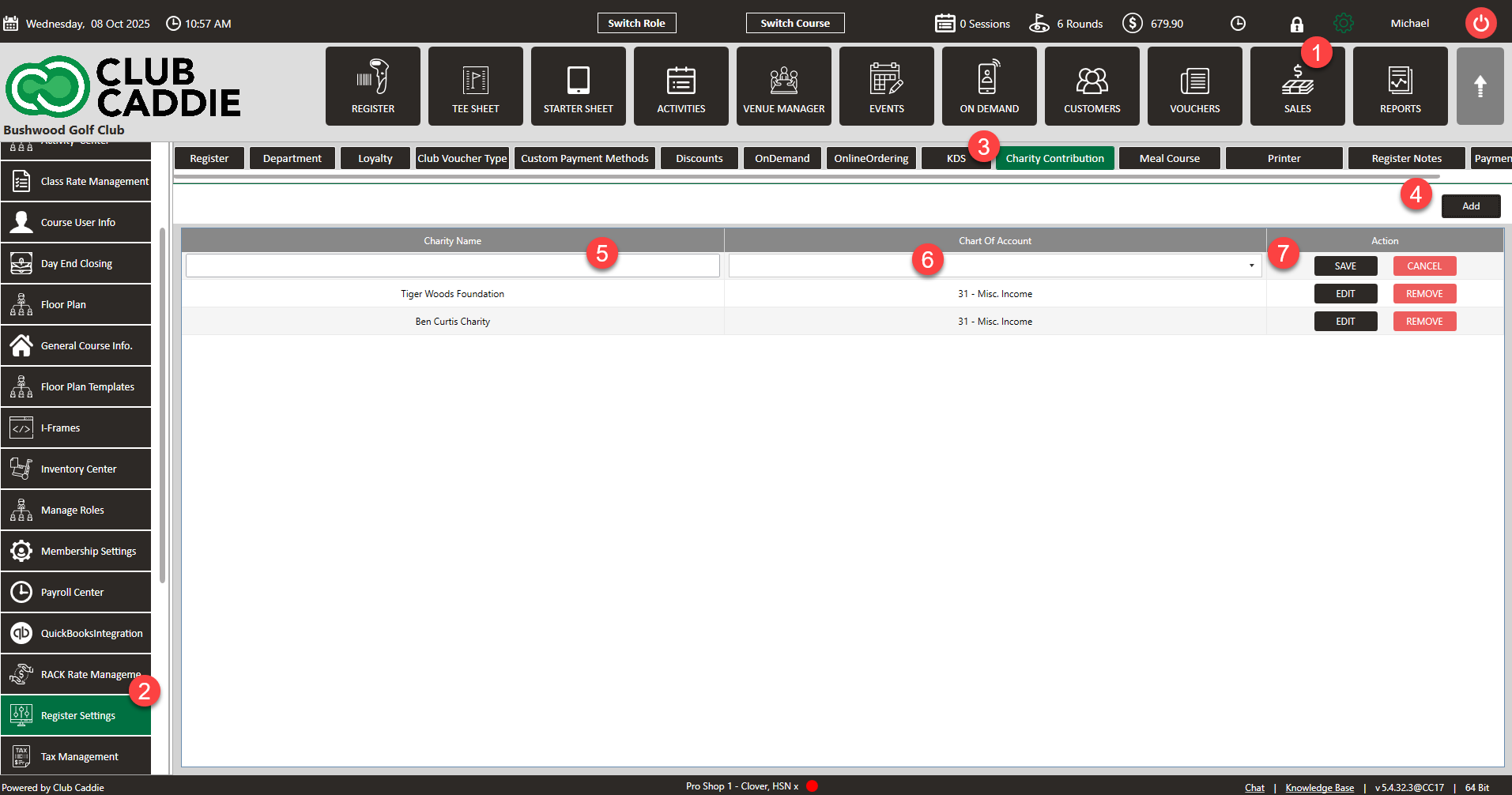1512x795 pixels.
Task: Open the Reports module
Action: (x=1400, y=86)
